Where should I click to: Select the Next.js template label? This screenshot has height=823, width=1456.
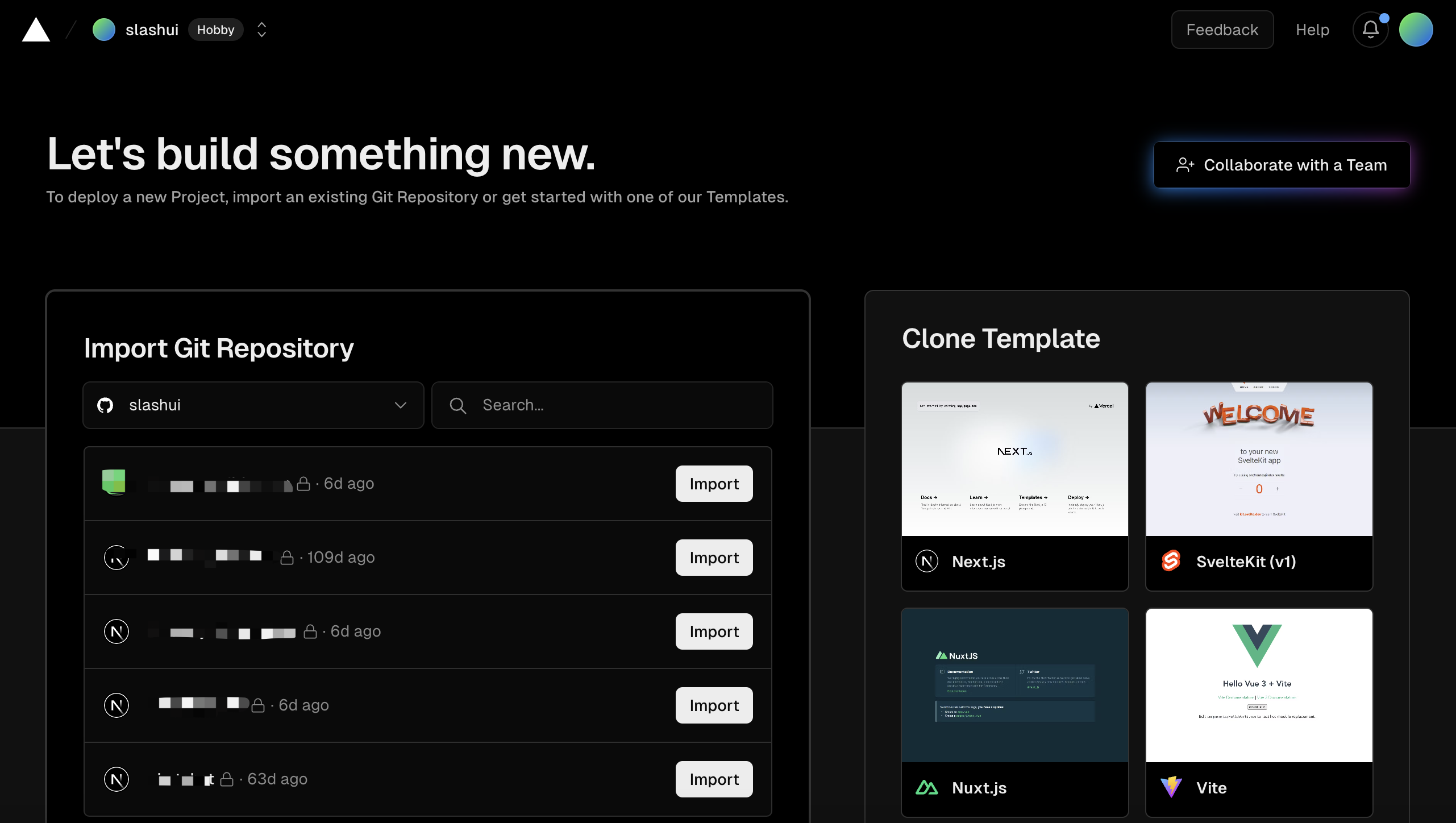[x=979, y=562]
